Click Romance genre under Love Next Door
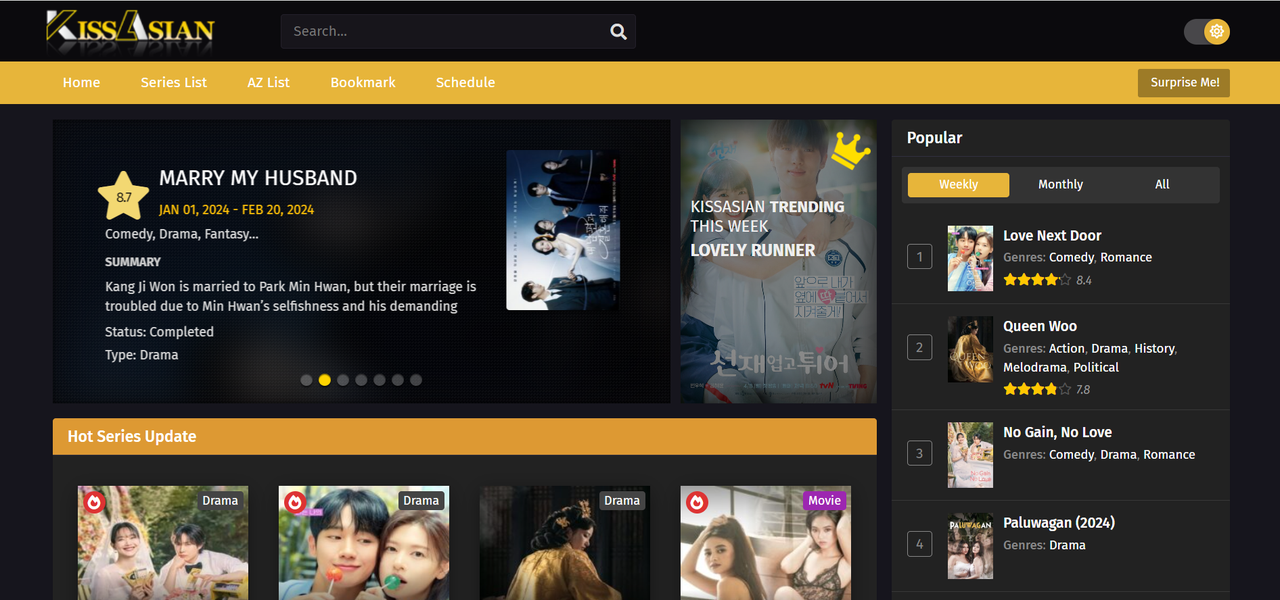The image size is (1280, 600). (x=1126, y=257)
